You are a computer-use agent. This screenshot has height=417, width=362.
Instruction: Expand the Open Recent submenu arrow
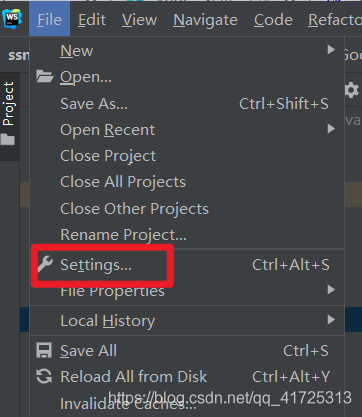tap(331, 129)
